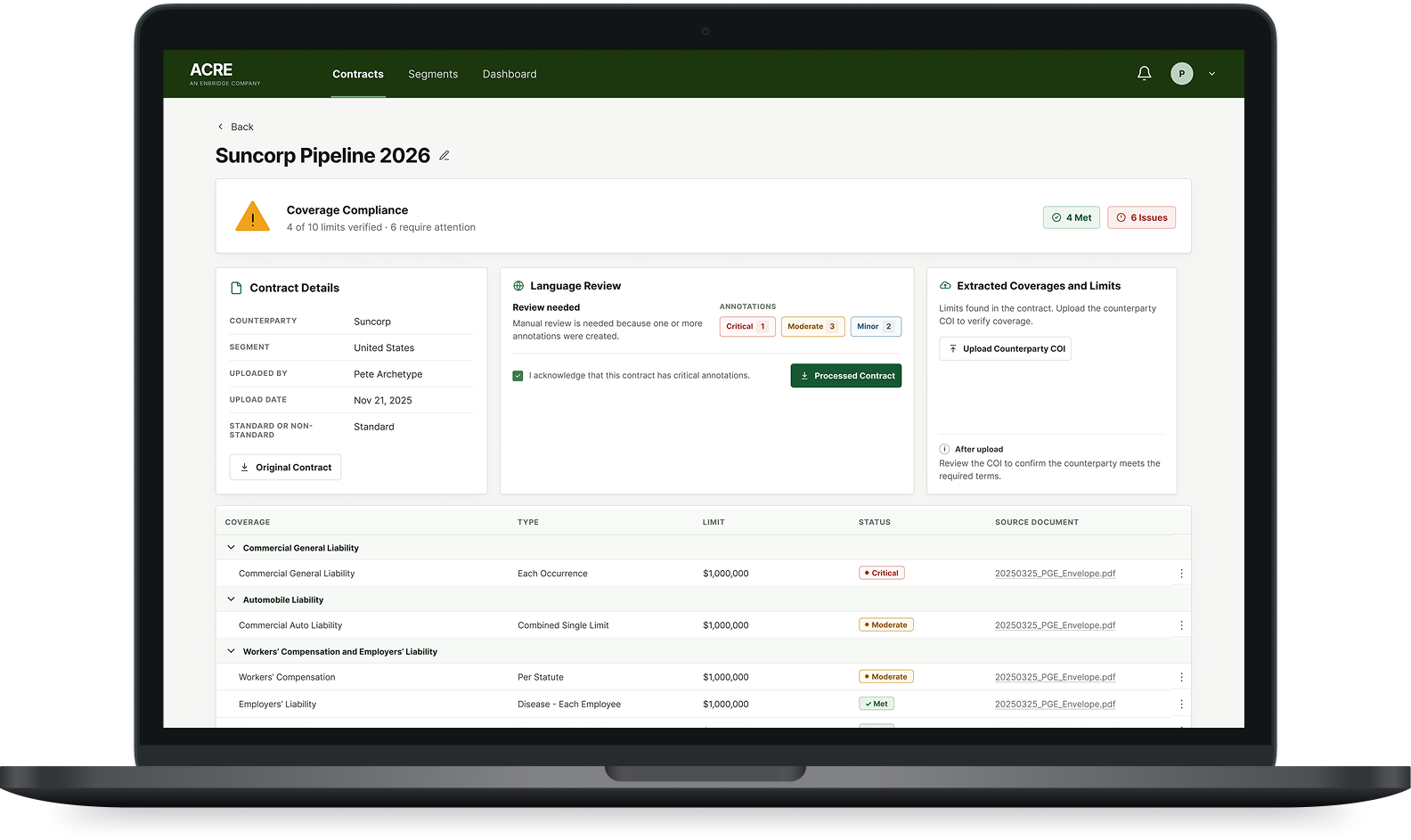Image resolution: width=1411 pixels, height=840 pixels.
Task: Open row menu for Employers' Liability
Action: [x=1181, y=704]
